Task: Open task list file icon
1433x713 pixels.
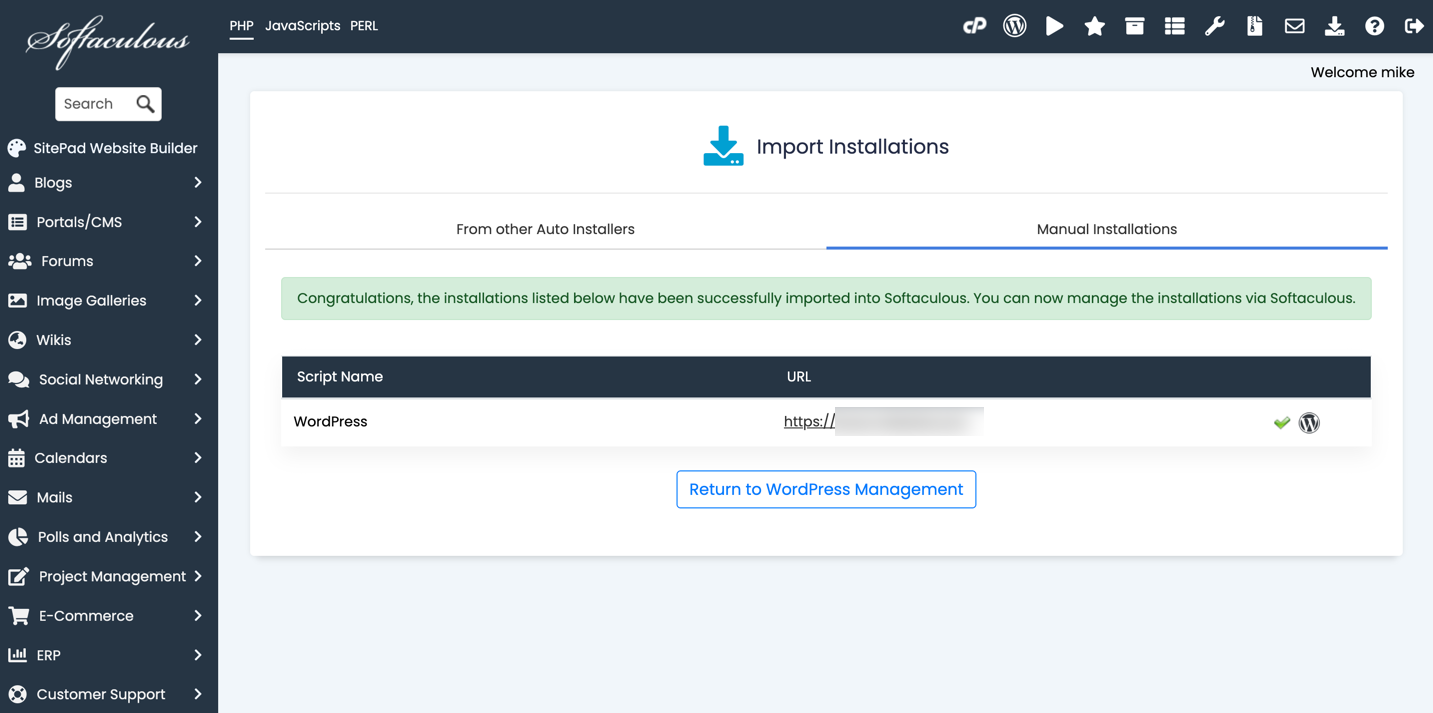Action: pyautogui.click(x=1254, y=26)
